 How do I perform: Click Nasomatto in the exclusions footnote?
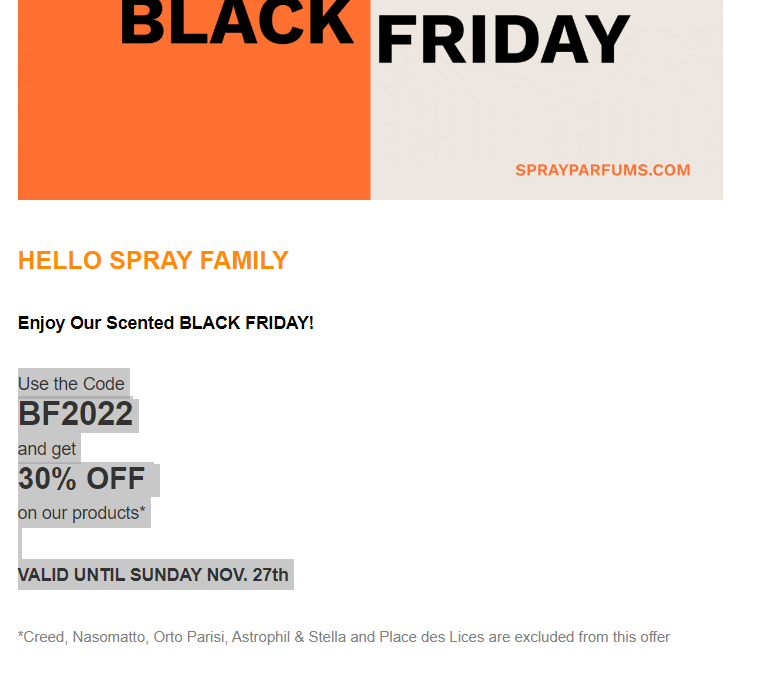click(108, 637)
